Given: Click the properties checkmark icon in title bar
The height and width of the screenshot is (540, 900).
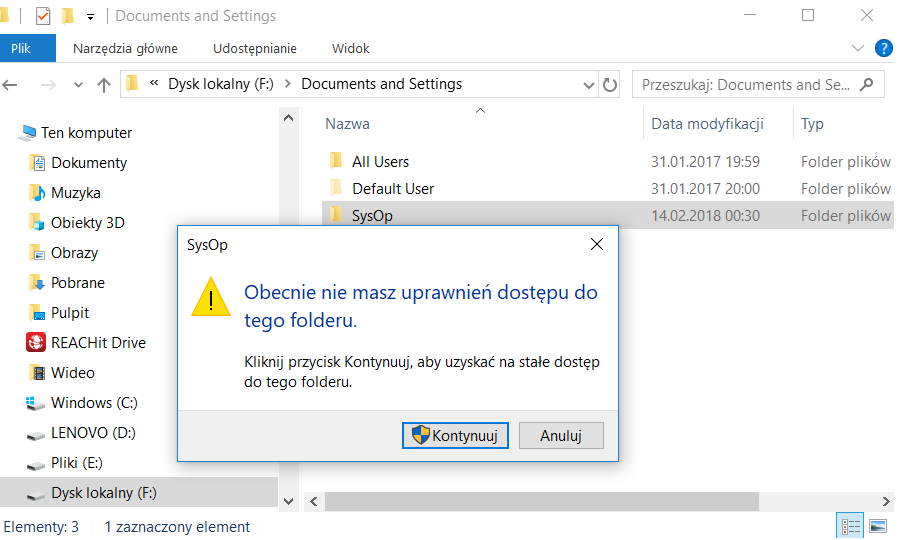Looking at the screenshot, I should [x=43, y=16].
